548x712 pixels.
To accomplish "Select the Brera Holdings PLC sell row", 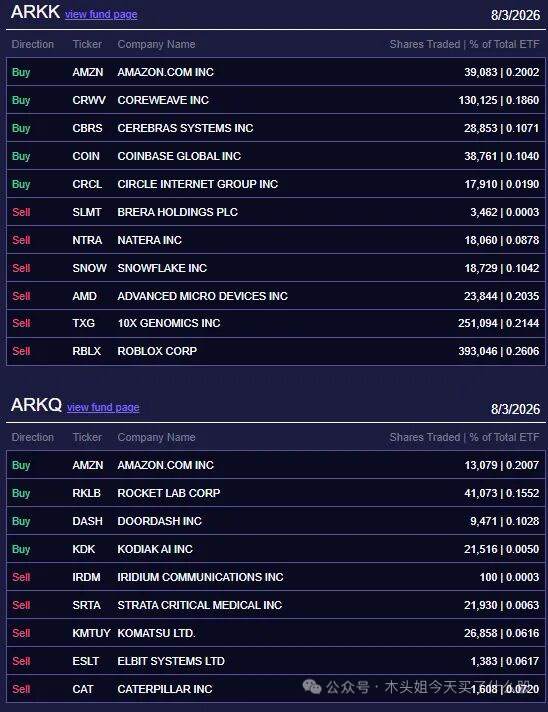I will 276,212.
